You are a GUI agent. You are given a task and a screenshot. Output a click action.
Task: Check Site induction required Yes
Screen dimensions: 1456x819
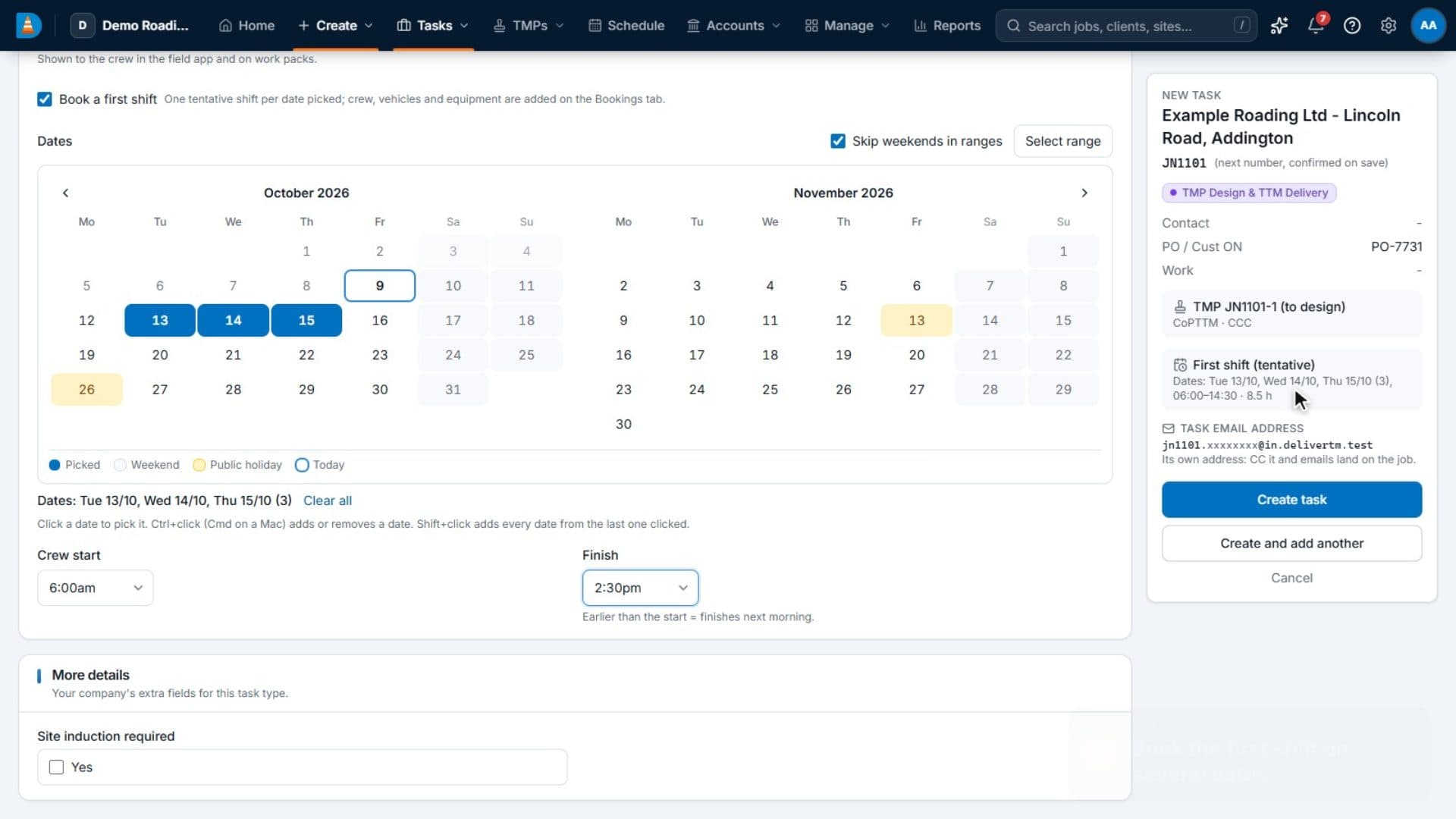[56, 767]
